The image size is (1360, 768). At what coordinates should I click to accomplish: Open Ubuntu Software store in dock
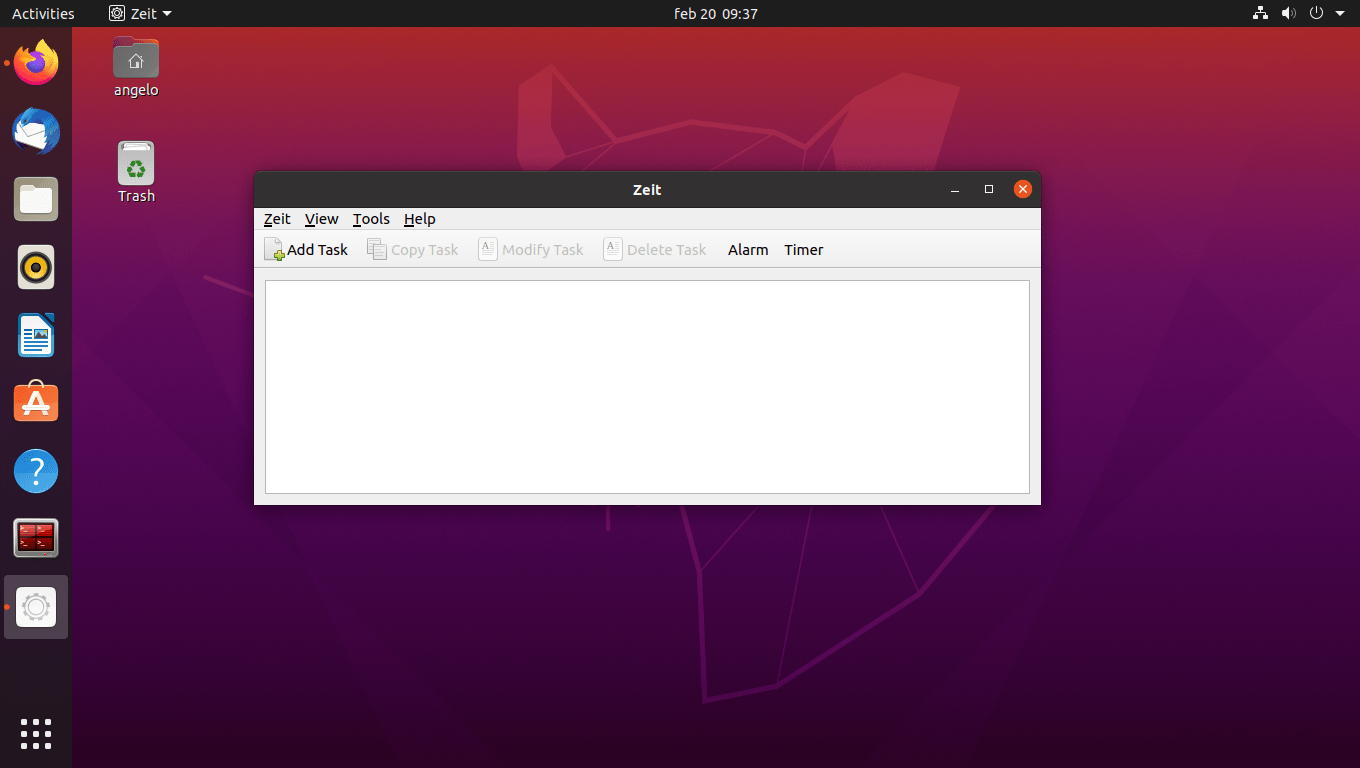36,403
